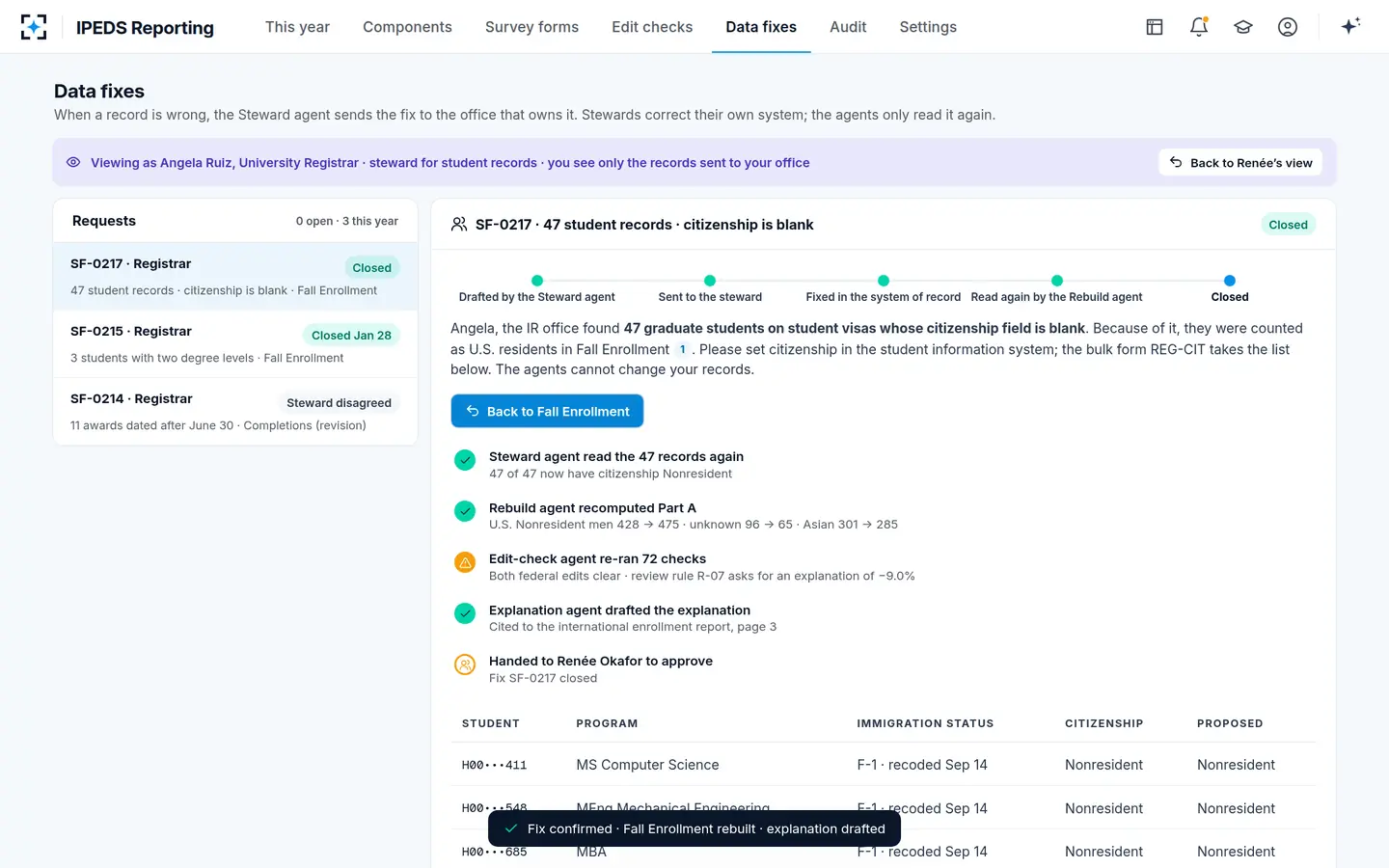This screenshot has height=868, width=1389.
Task: Click Back to Renée's view button
Action: (x=1240, y=163)
